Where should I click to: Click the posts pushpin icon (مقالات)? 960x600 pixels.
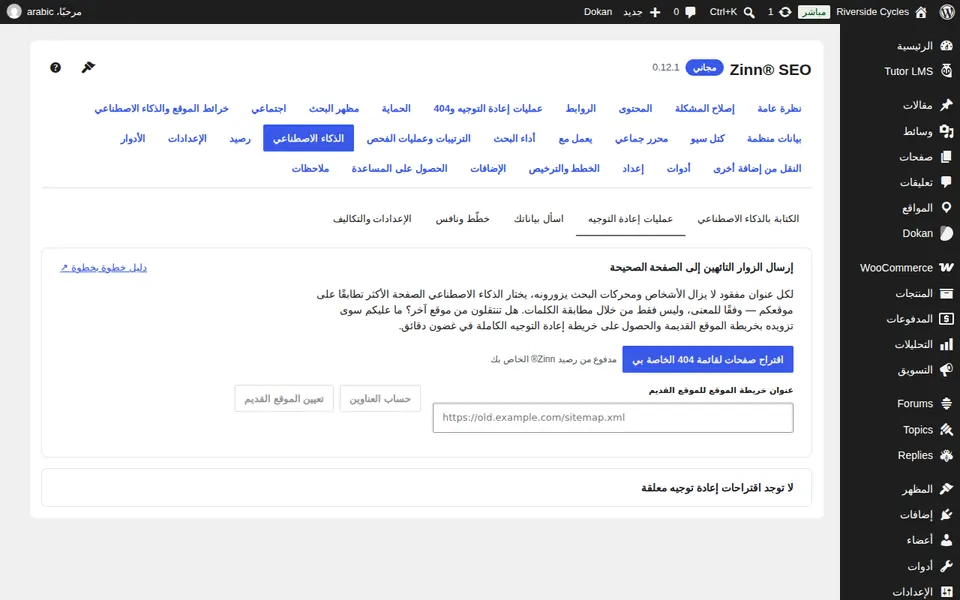click(946, 105)
